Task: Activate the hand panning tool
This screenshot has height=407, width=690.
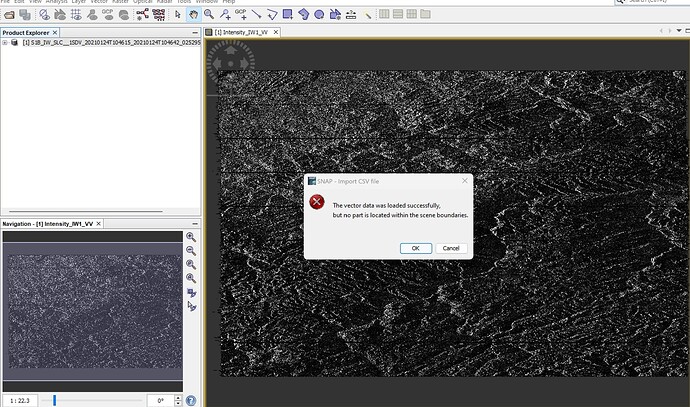Action: [193, 15]
